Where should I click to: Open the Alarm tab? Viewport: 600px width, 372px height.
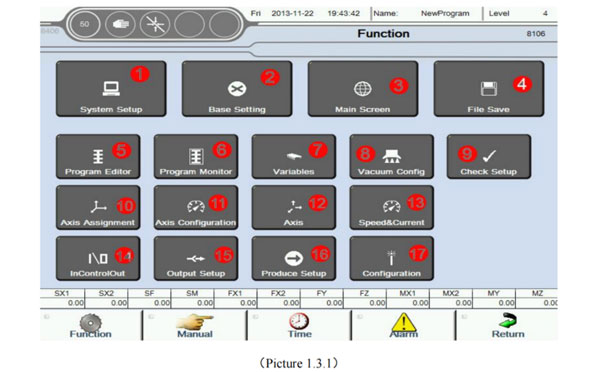coord(403,326)
